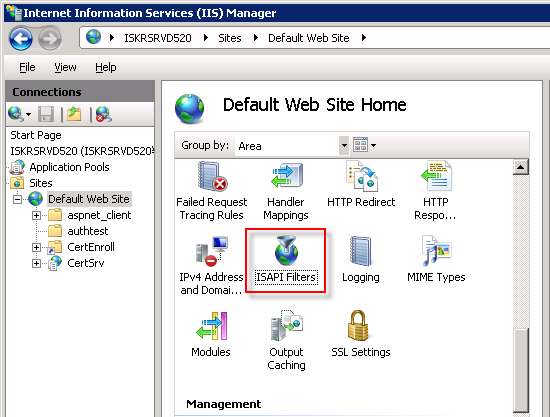This screenshot has height=417, width=550.
Task: Open Modules feature
Action: point(211,334)
